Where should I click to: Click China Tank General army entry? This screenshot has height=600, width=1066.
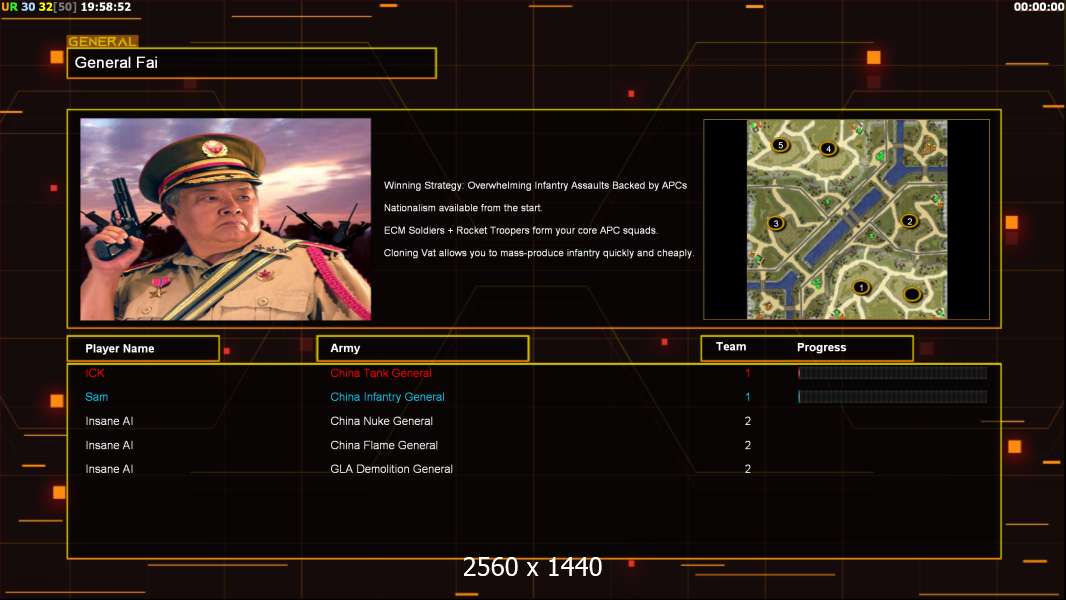pyautogui.click(x=381, y=373)
